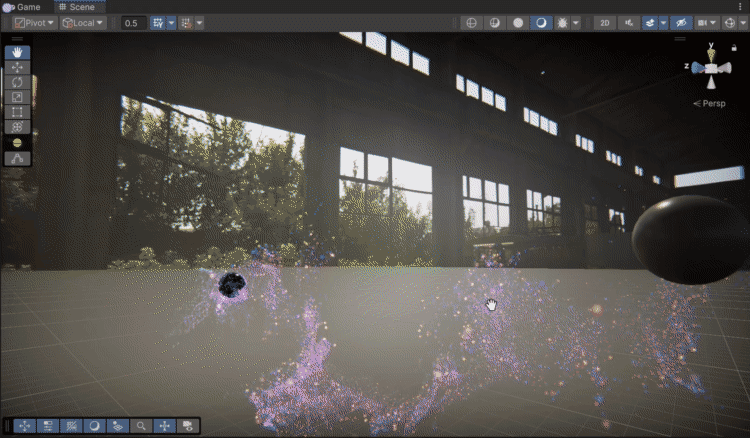
Task: Open the Local handle rotation dropdown
Action: (83, 22)
